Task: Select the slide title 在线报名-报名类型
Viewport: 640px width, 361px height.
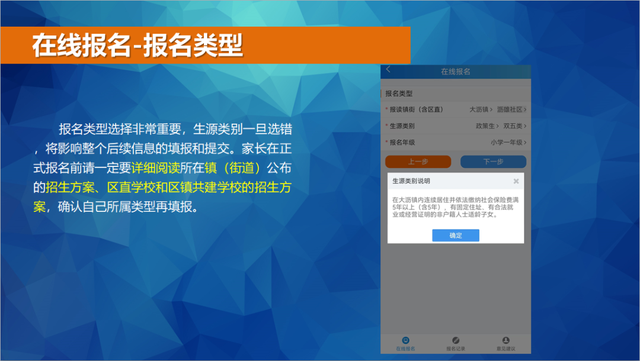Action: point(138,45)
